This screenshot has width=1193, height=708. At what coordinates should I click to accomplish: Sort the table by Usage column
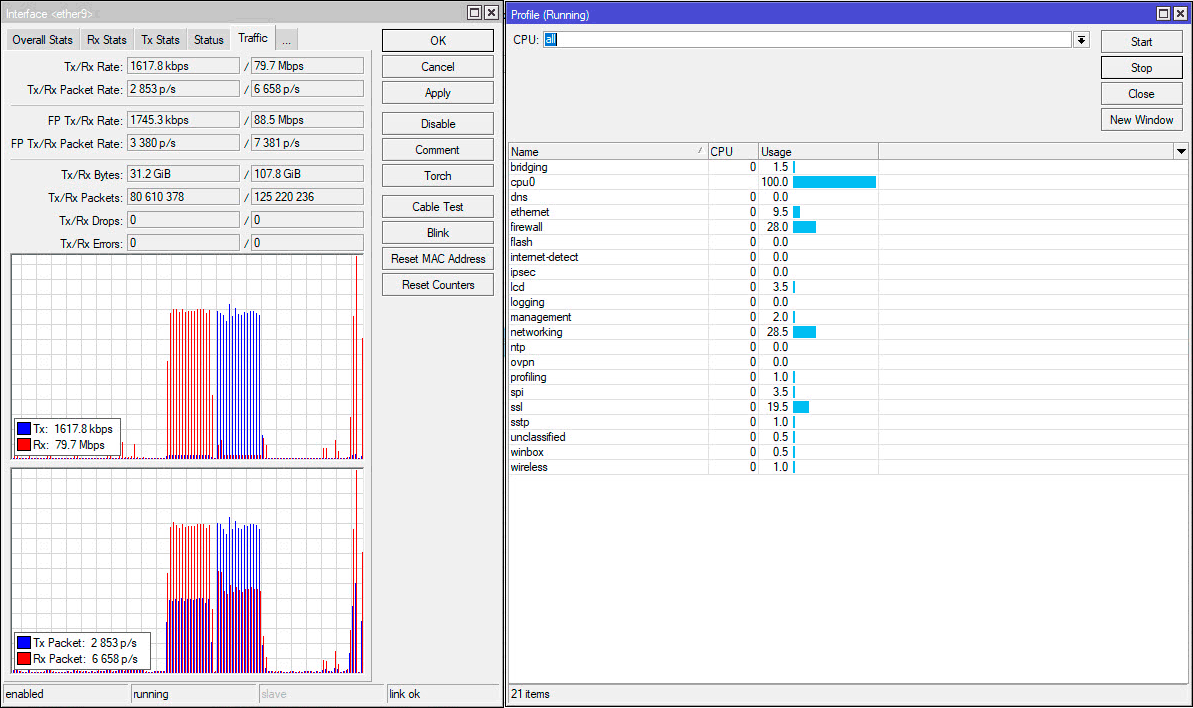(817, 152)
